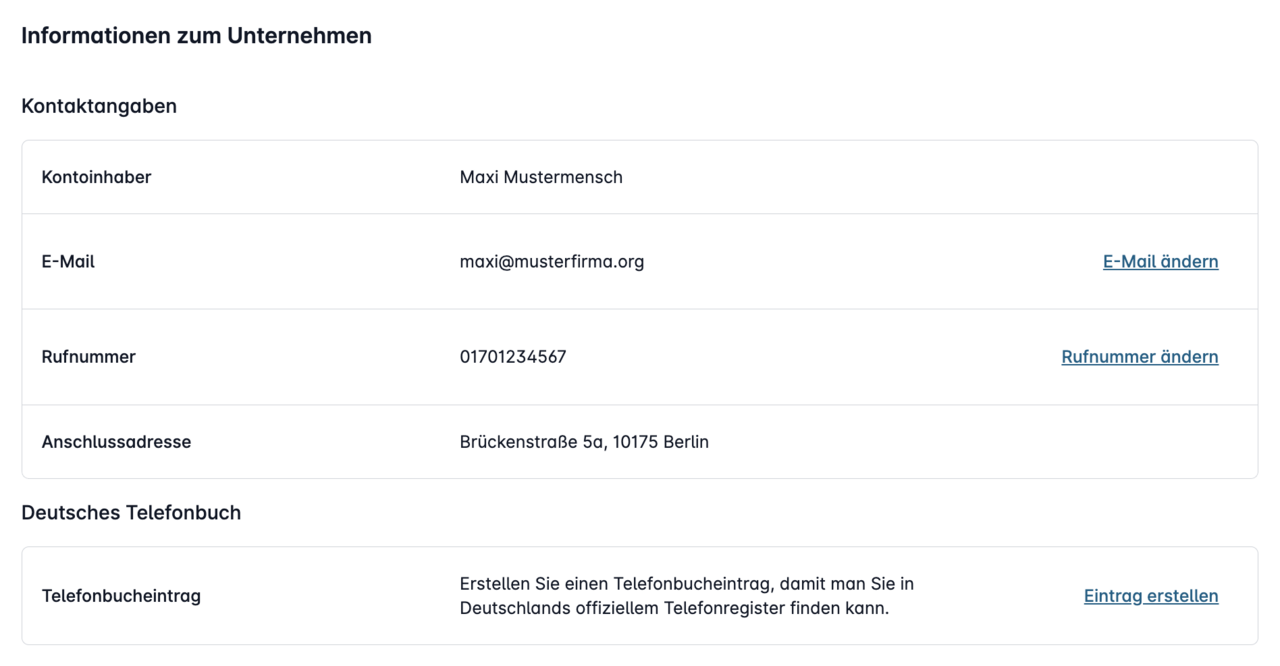Screen dimensions: 1280x666
Task: Select the Telefonbucheintrag row label
Action: pyautogui.click(x=121, y=596)
